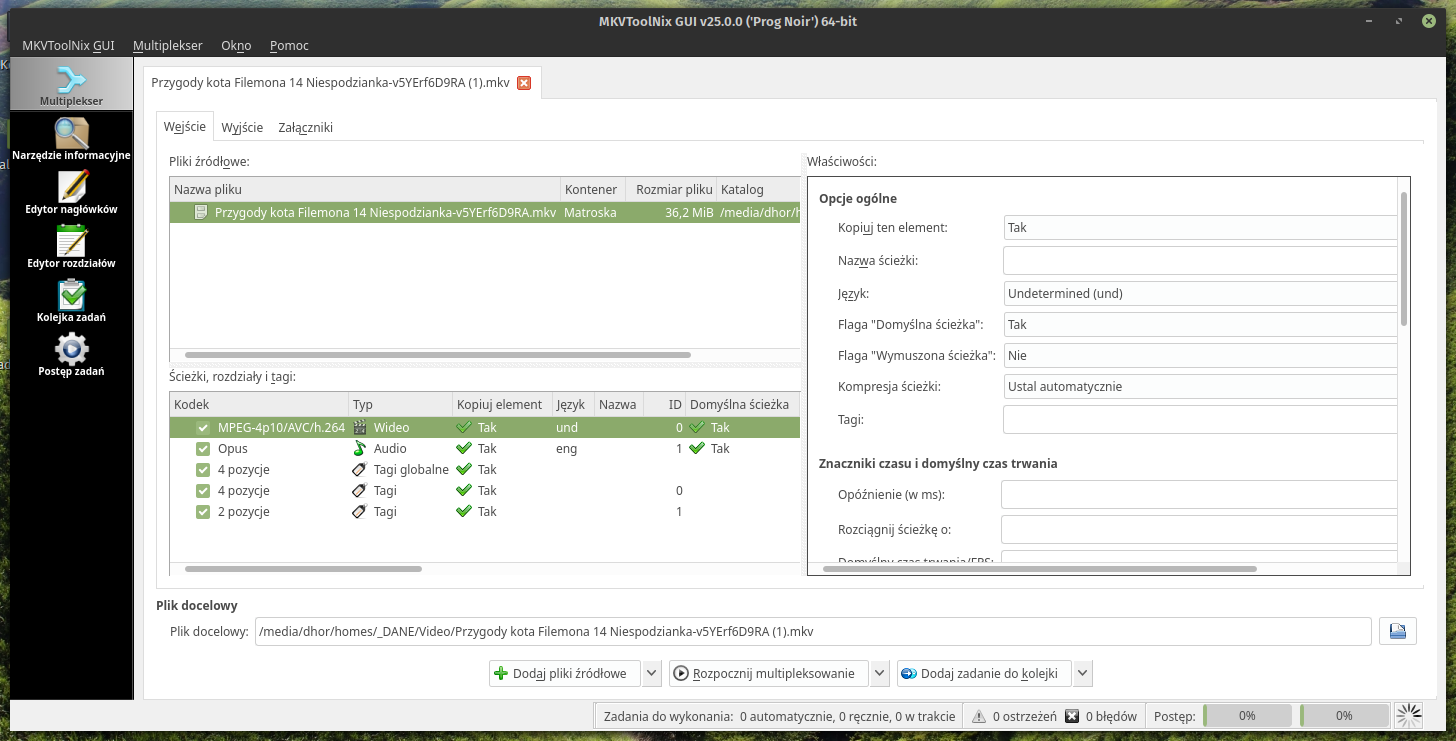Open Edytor rozdziałów chapter editor

71,247
